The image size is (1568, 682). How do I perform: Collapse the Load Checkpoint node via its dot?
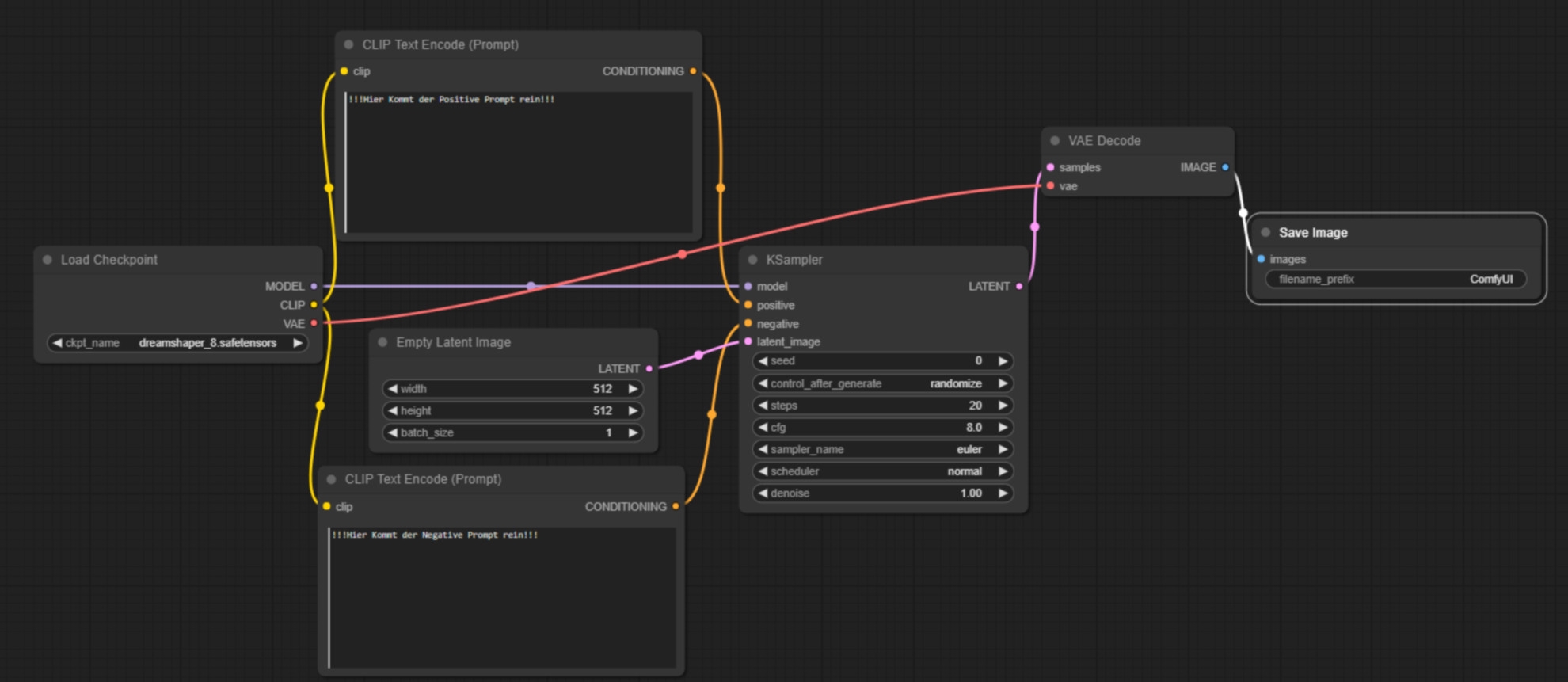[x=48, y=260]
